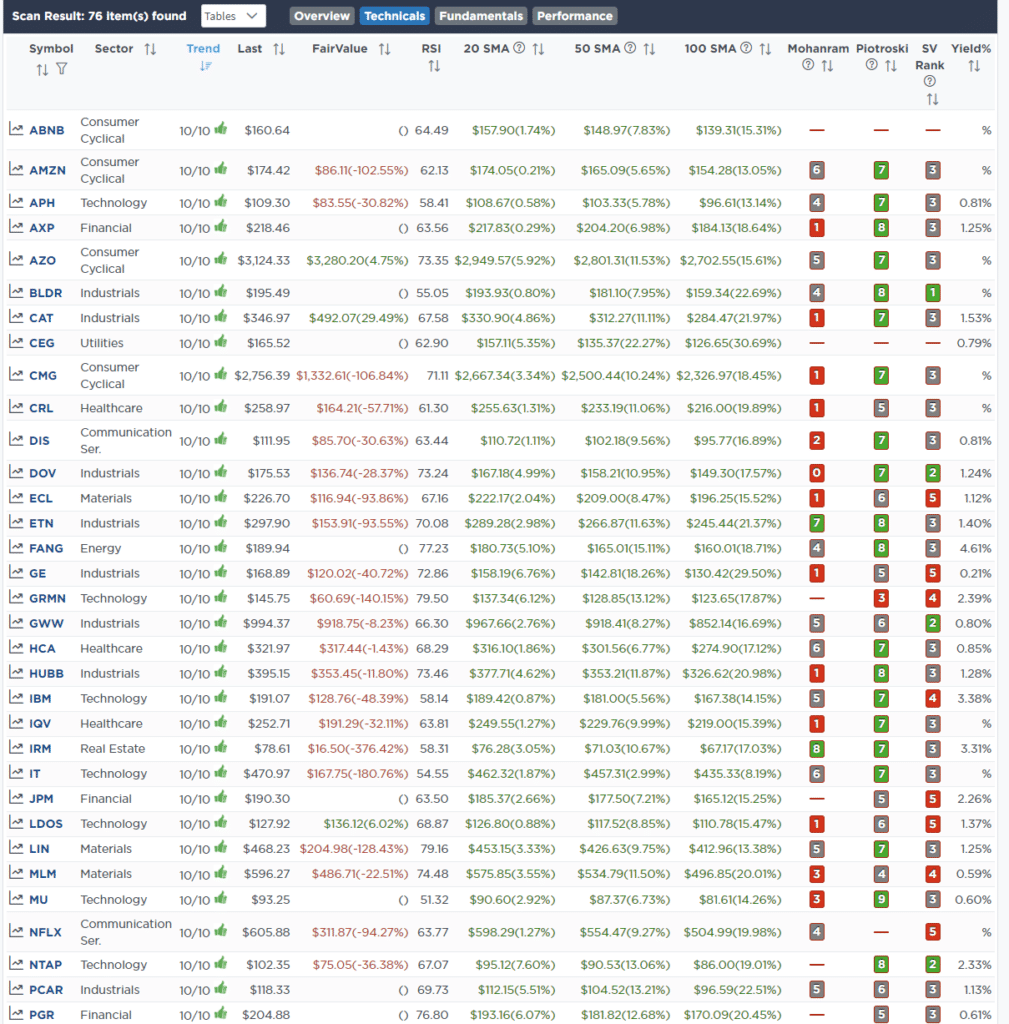Screen dimensions: 1009x1024
Task: Sort by Trend descending icon
Action: [206, 65]
